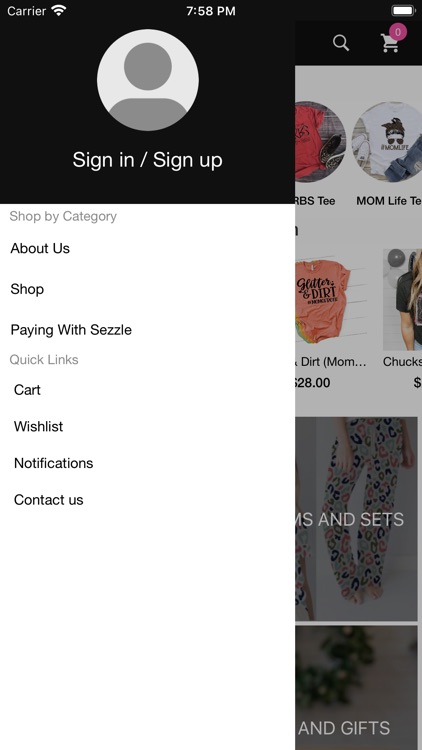Image resolution: width=422 pixels, height=750 pixels.
Task: Open Sign in / Sign up
Action: click(147, 160)
